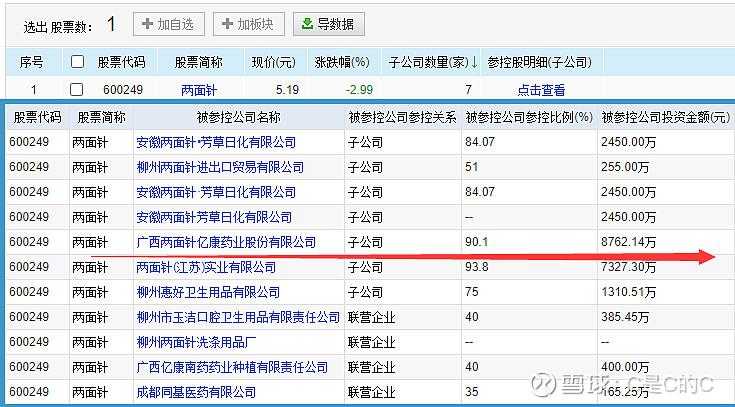This screenshot has width=735, height=407.
Task: Click the change value -2.99
Action: point(359,90)
